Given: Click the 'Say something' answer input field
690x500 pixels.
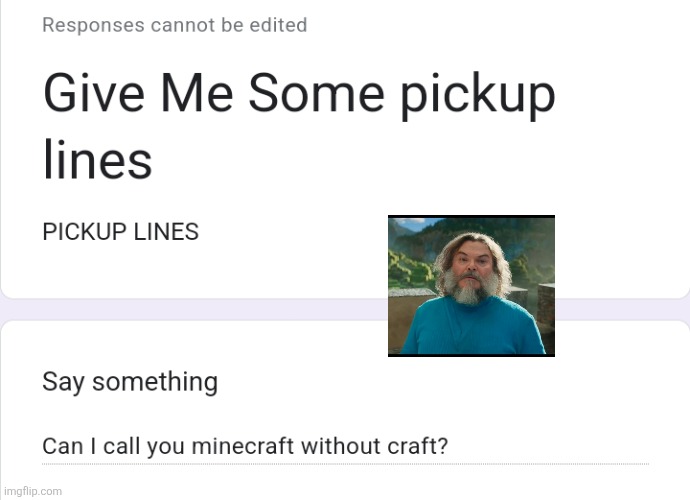Looking at the screenshot, I should [345, 447].
